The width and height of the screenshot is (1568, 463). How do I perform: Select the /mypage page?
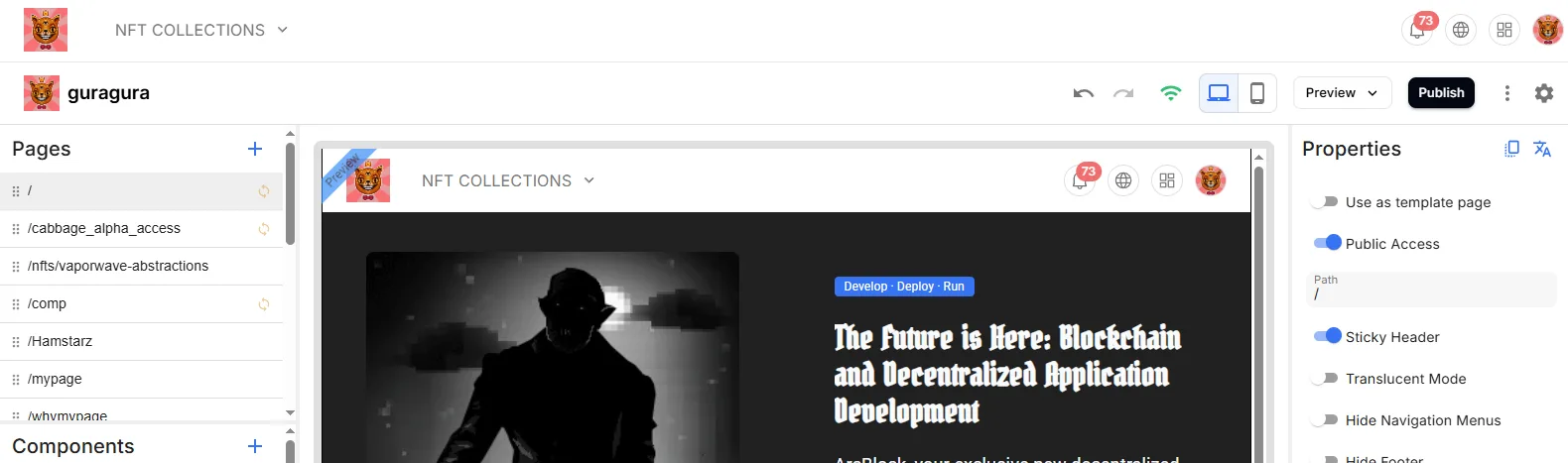click(x=141, y=380)
